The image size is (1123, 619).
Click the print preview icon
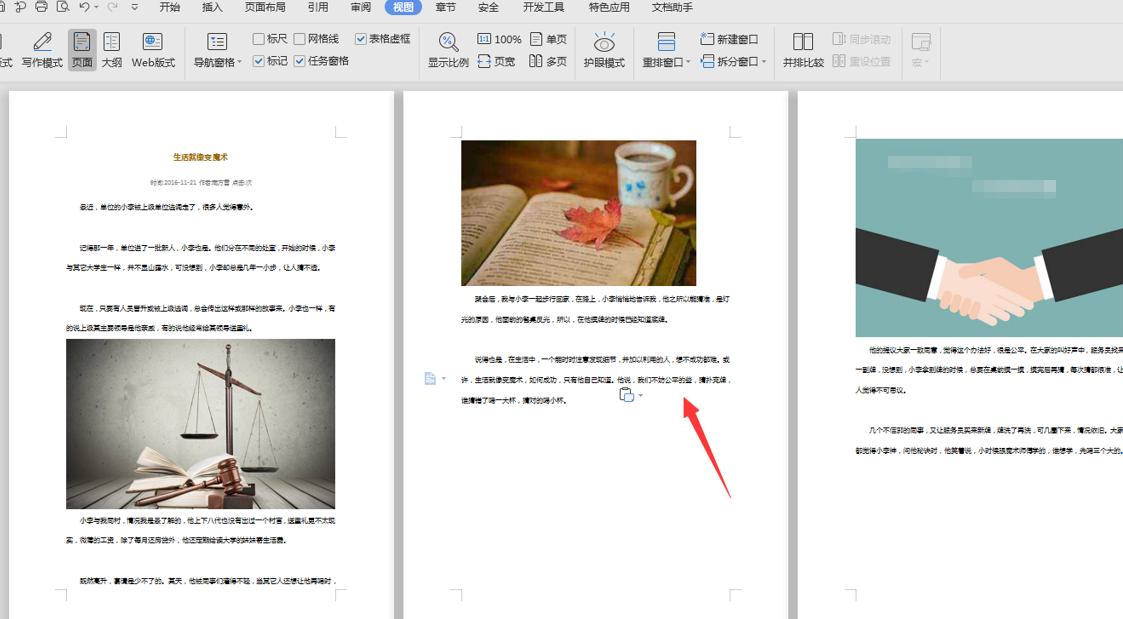(x=63, y=7)
